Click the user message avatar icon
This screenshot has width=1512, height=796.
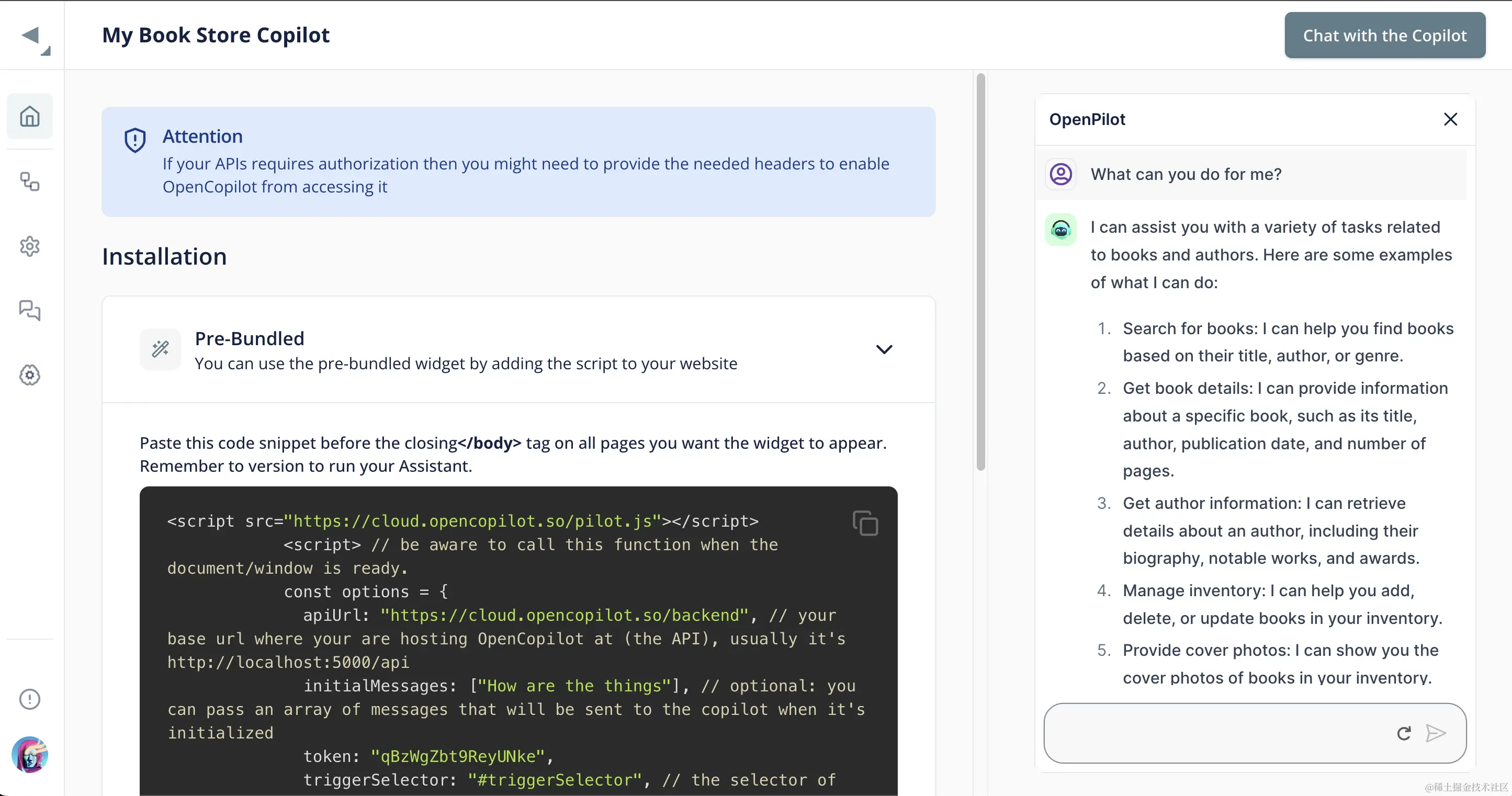(x=1060, y=174)
